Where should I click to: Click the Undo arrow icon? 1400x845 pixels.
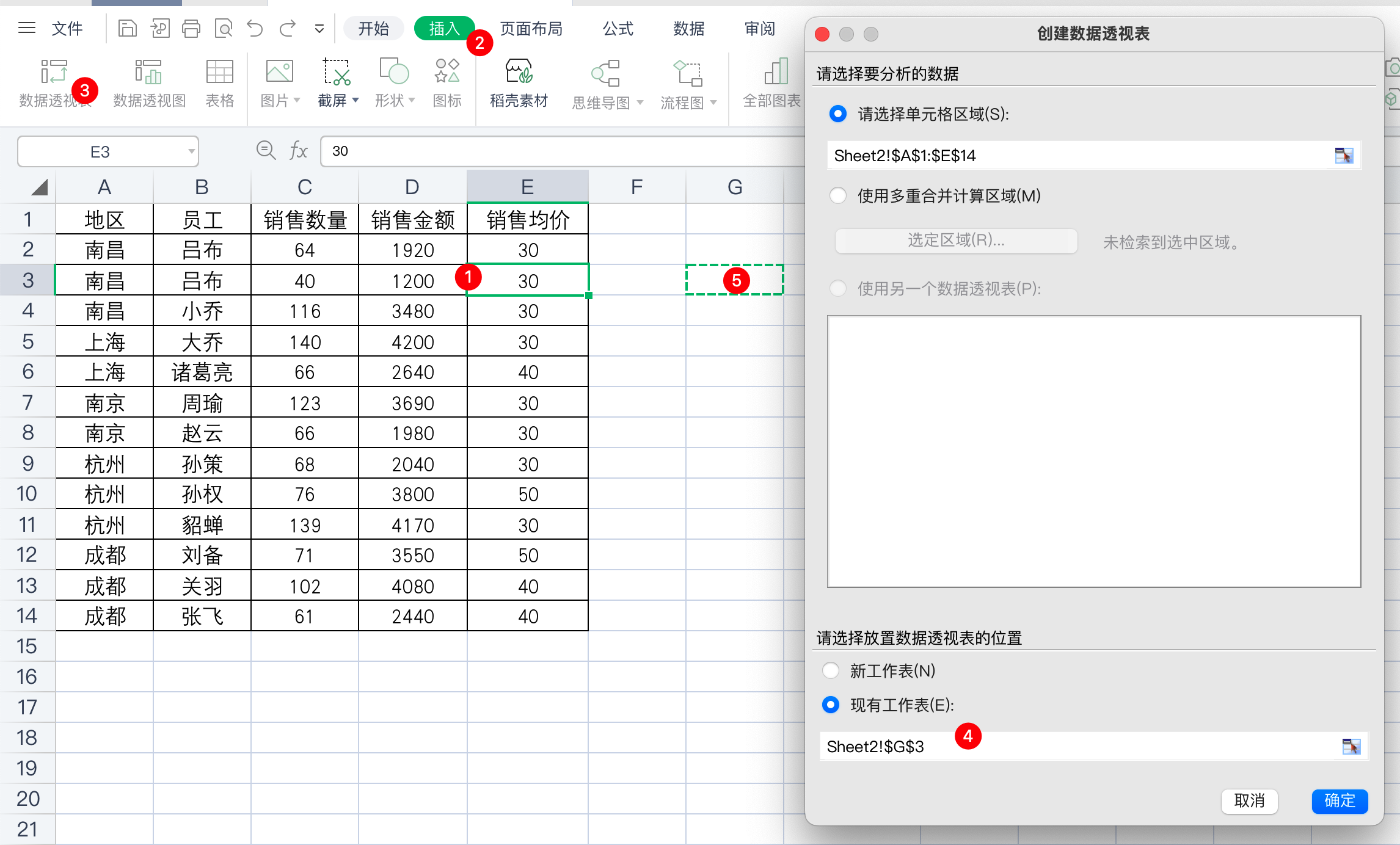(255, 28)
